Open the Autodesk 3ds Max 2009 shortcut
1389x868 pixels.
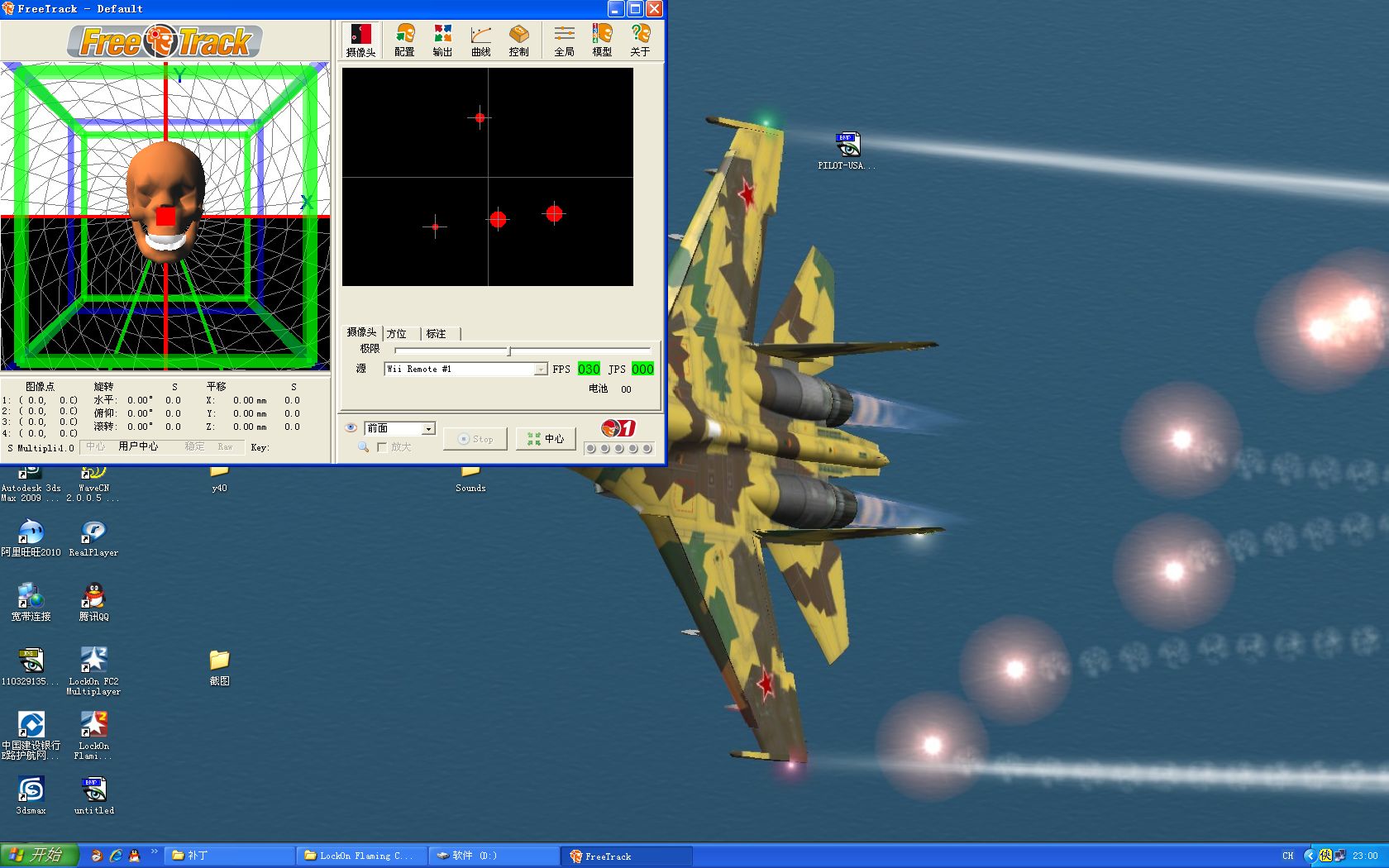tap(31, 484)
